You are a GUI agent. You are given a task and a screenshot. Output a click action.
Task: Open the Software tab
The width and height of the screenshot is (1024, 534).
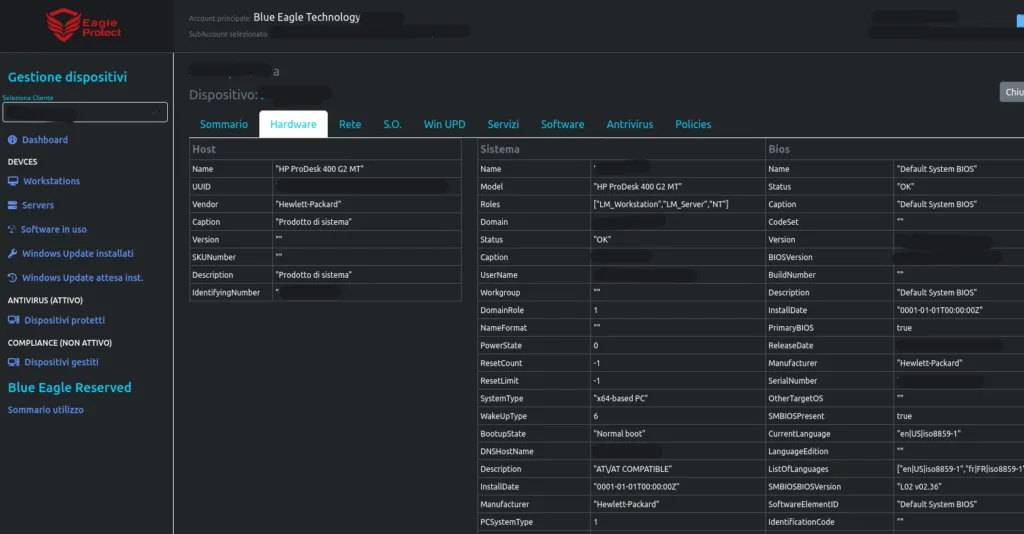(562, 124)
